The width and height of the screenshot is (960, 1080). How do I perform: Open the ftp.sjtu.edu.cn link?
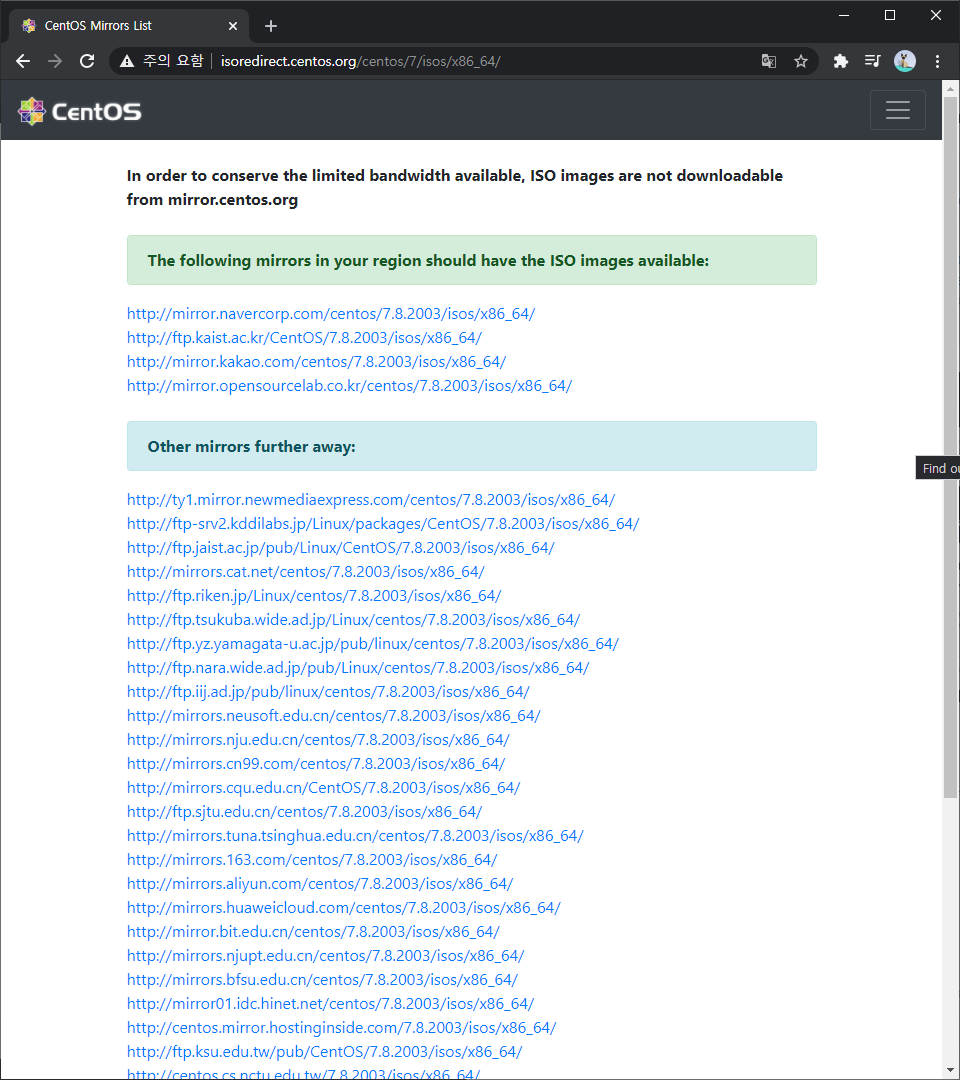click(304, 812)
